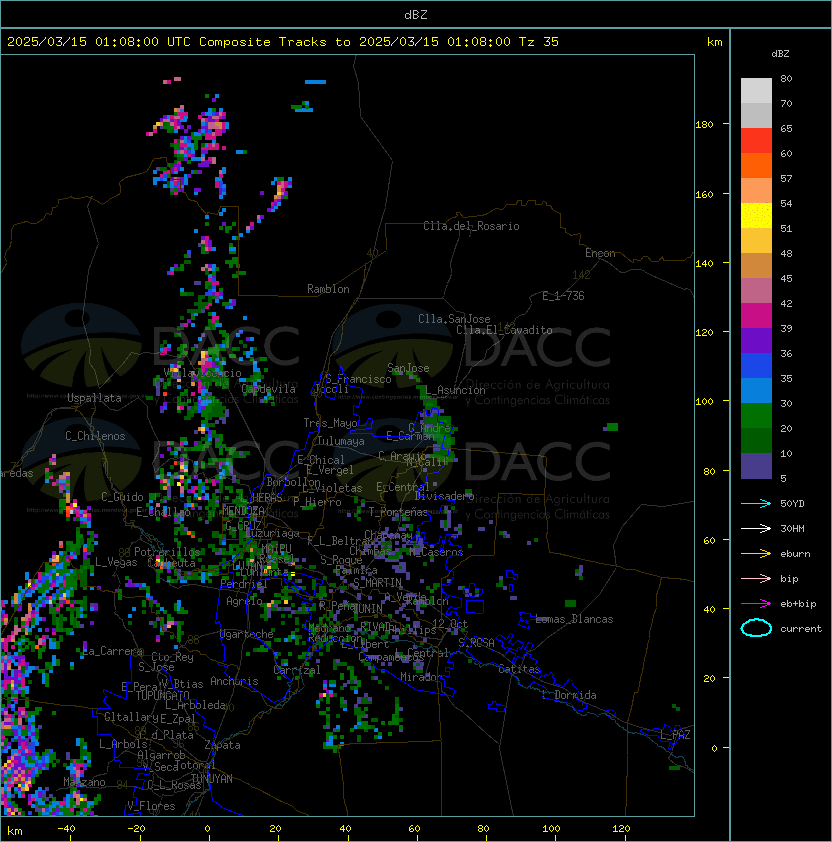This screenshot has width=832, height=842.
Task: Click the 'Lomas_Blancas' map label
Action: (574, 619)
